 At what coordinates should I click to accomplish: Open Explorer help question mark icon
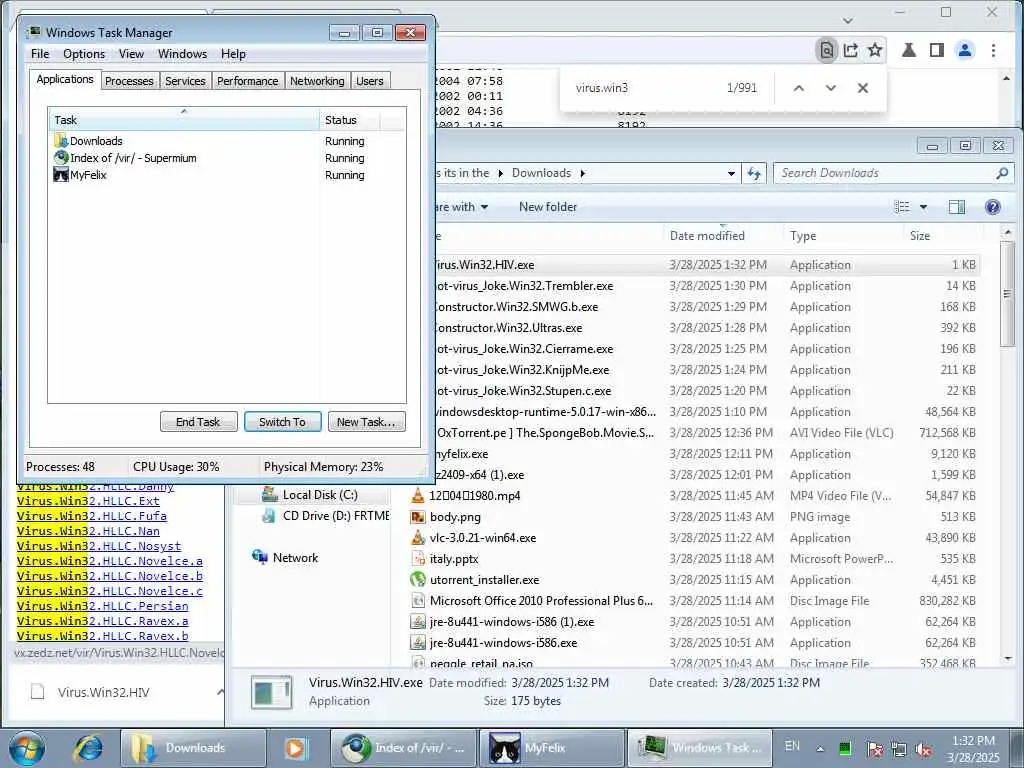click(993, 207)
